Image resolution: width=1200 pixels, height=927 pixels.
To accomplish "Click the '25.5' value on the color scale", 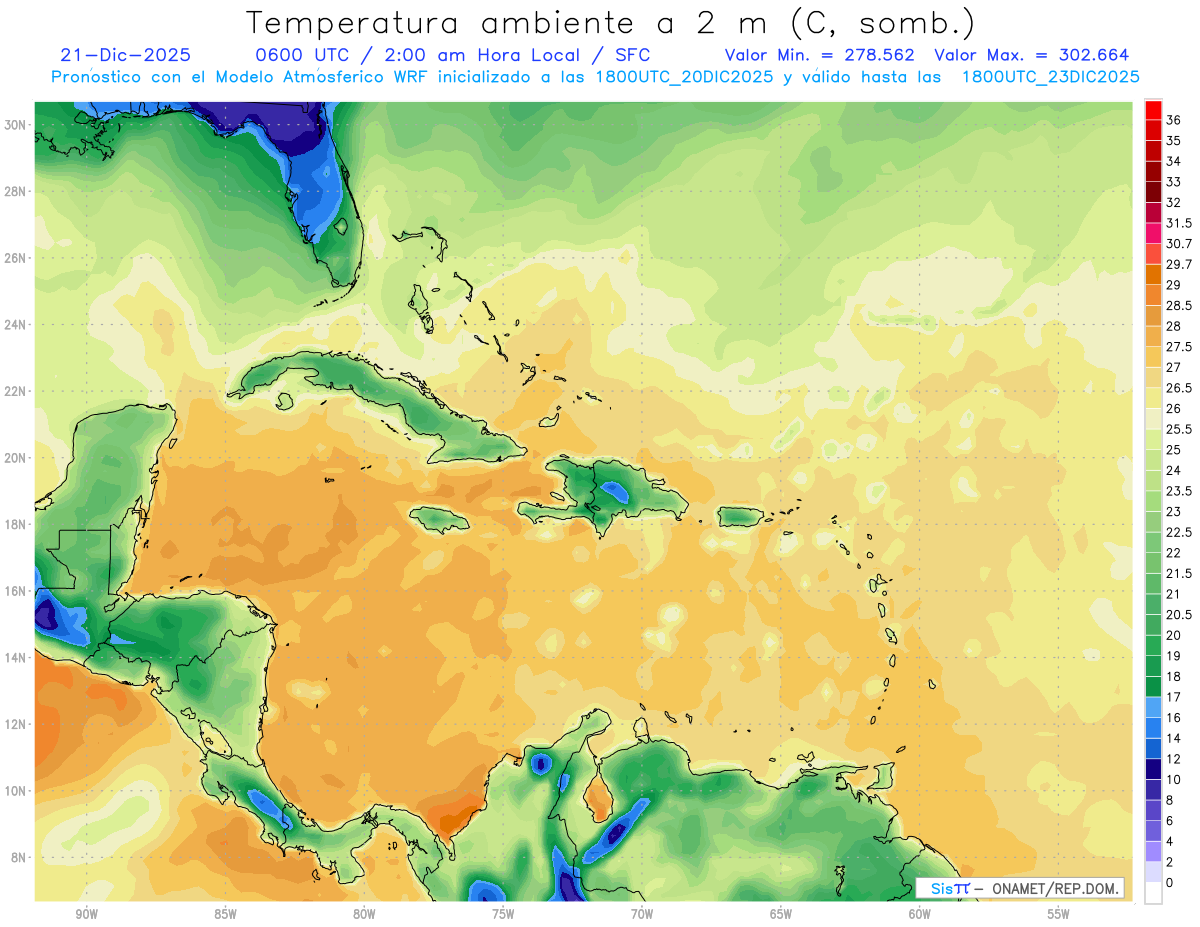I will pyautogui.click(x=1179, y=429).
